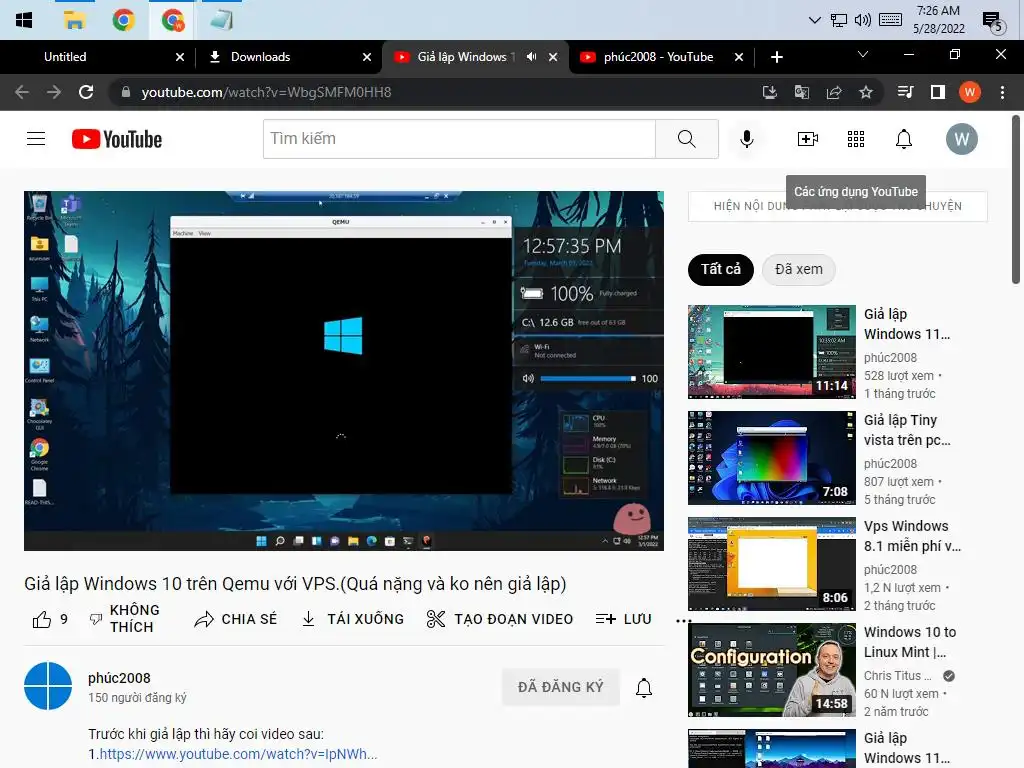Click the video player to pause
This screenshot has width=1024, height=768.
[x=344, y=370]
